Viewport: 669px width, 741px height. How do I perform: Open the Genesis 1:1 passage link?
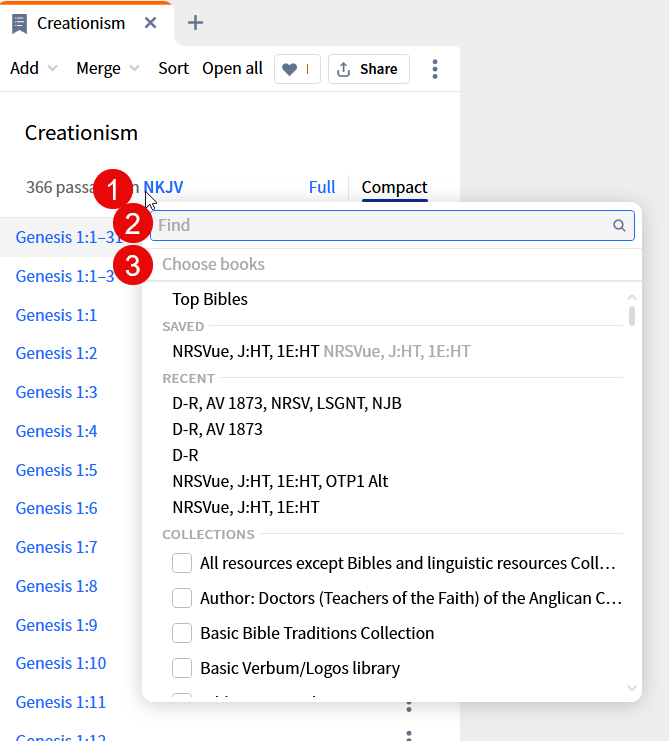pos(56,315)
